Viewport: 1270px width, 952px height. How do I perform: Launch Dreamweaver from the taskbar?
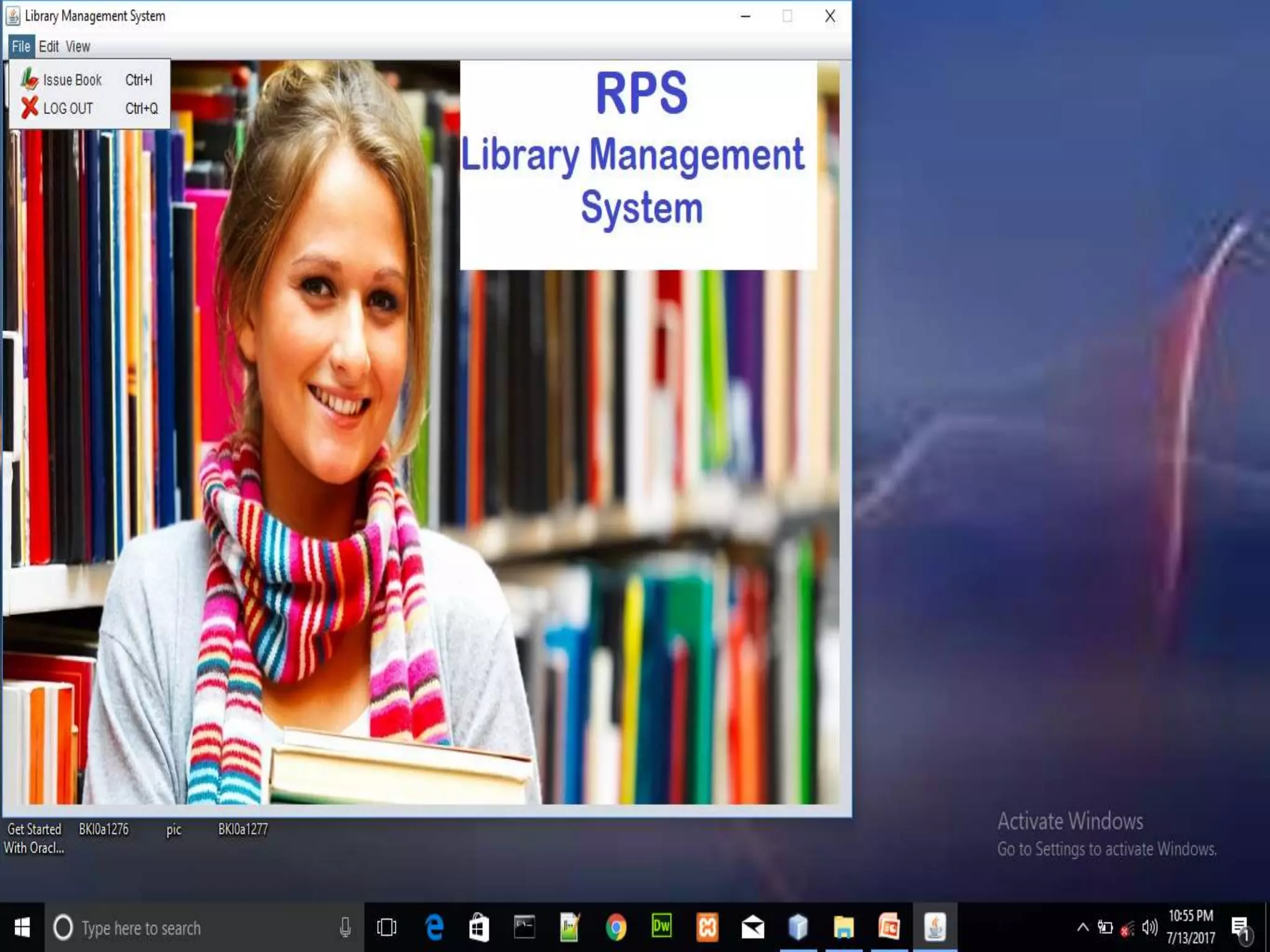[661, 927]
